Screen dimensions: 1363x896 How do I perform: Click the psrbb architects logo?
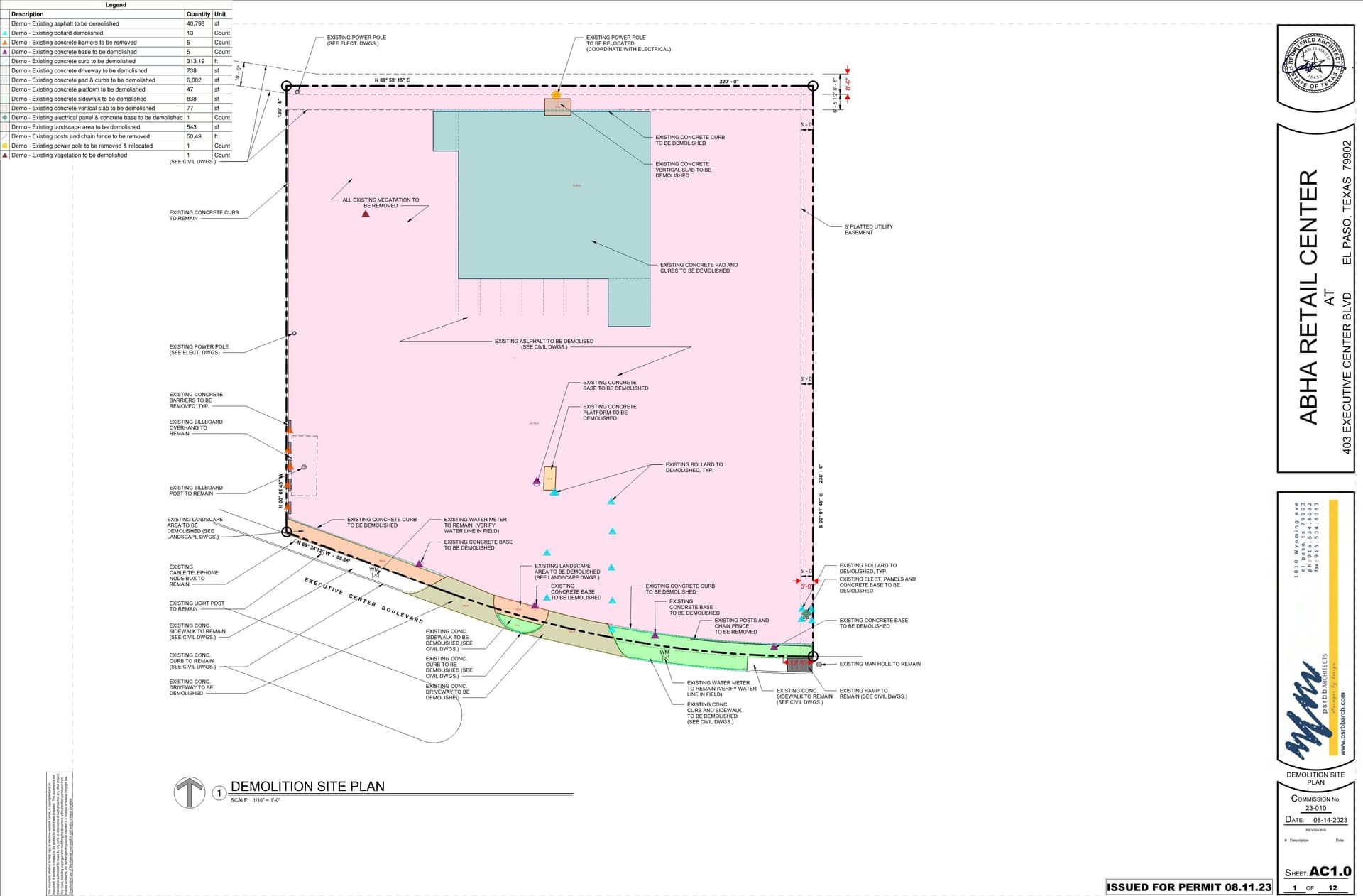pyautogui.click(x=1308, y=710)
